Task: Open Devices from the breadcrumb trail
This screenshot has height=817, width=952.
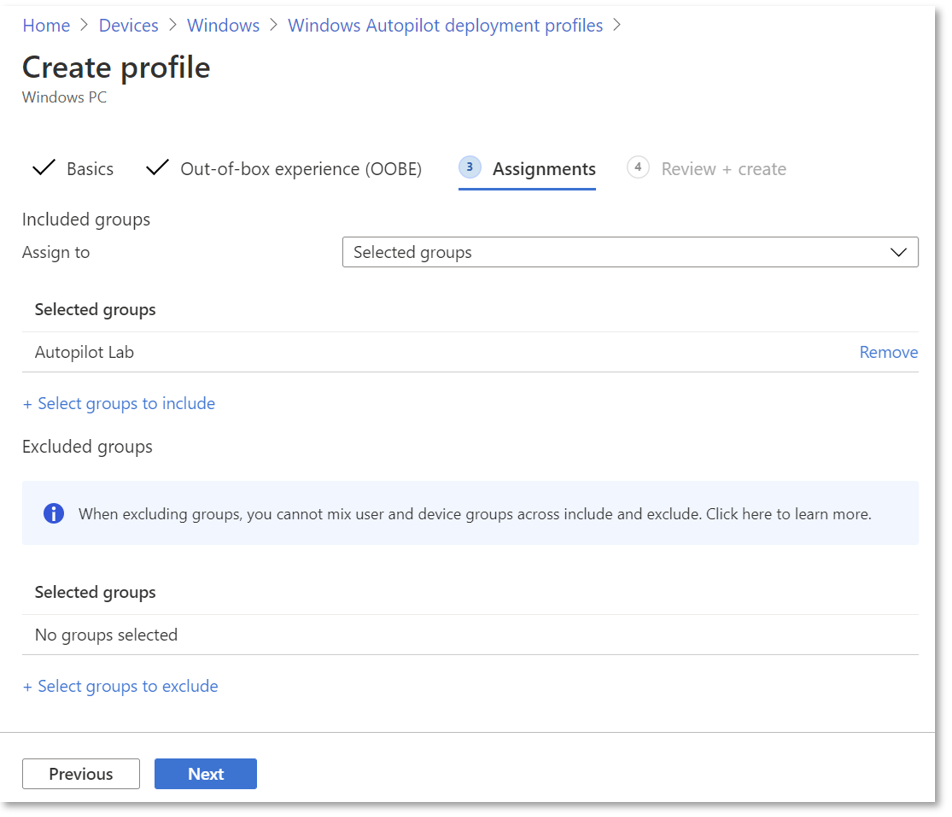Action: (x=128, y=25)
